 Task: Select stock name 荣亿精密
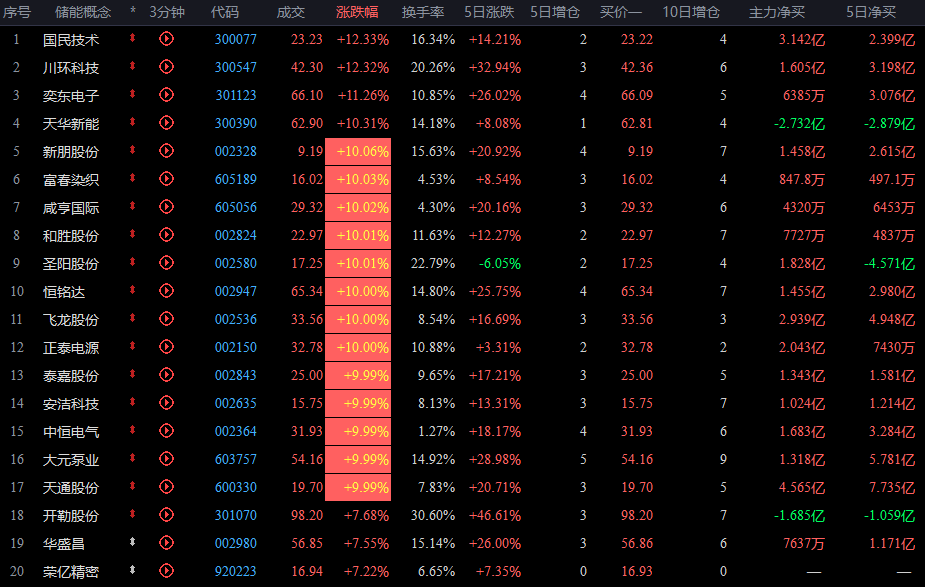71,571
